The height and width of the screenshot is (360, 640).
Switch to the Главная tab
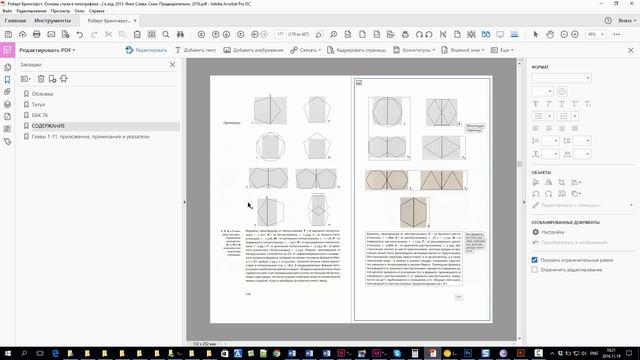[15, 20]
